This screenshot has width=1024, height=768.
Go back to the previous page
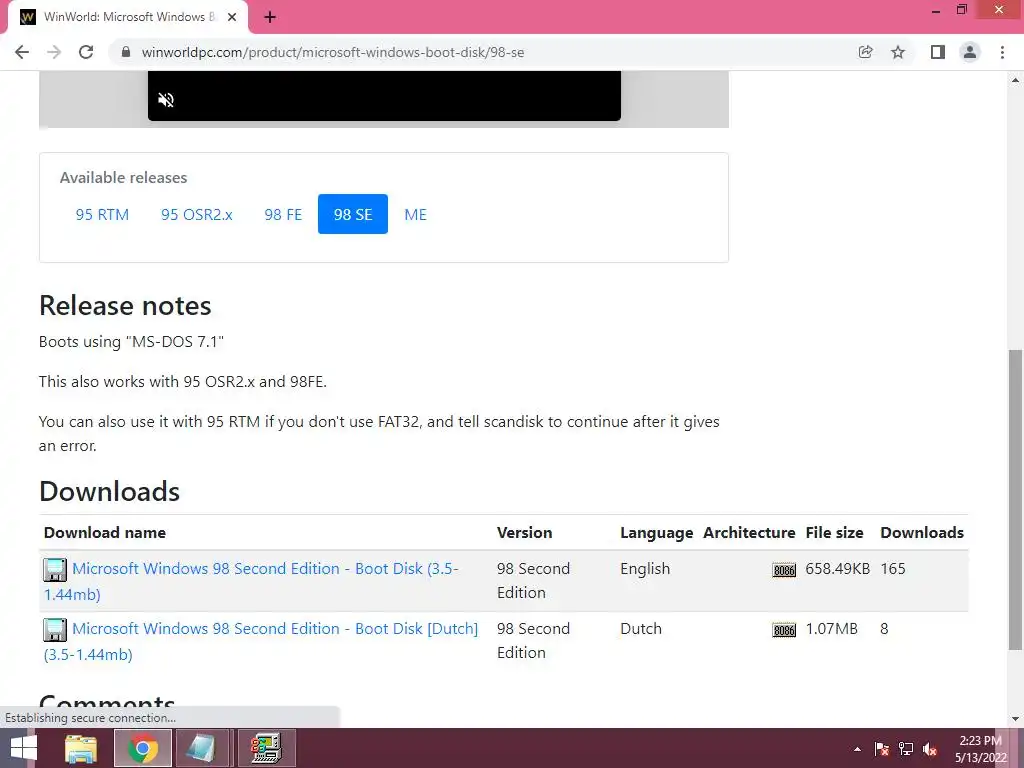point(22,52)
